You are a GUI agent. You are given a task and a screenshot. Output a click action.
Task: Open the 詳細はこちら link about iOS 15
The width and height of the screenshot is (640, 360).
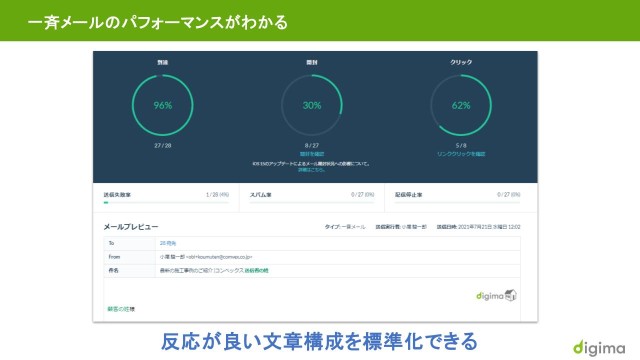312,170
